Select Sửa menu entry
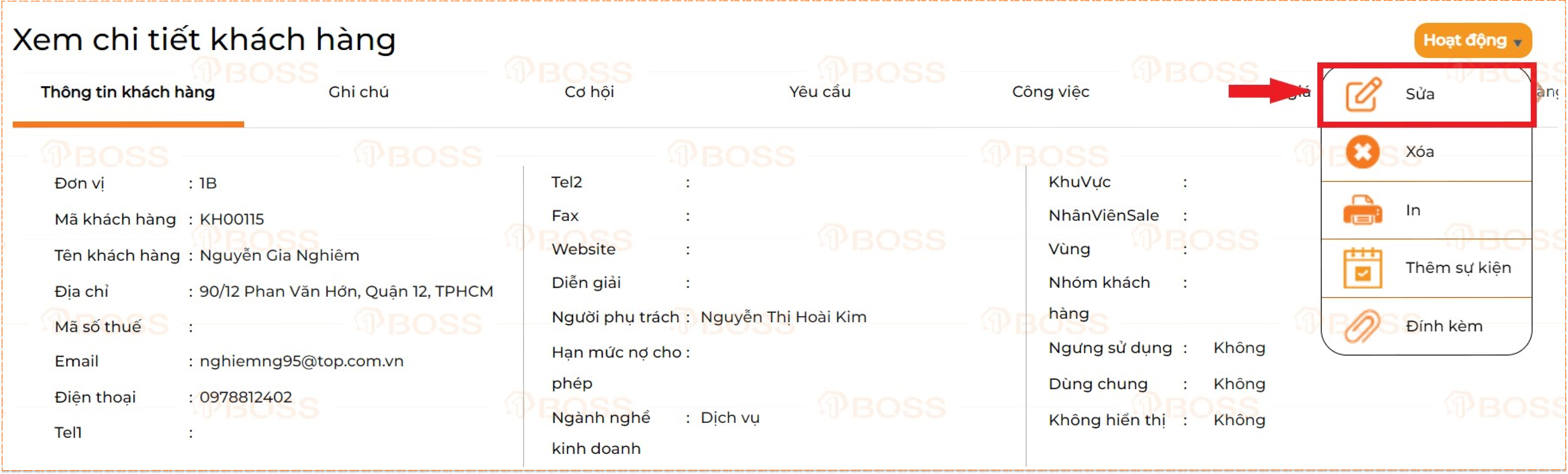Screen dimensions: 1568x474 [x=1420, y=94]
